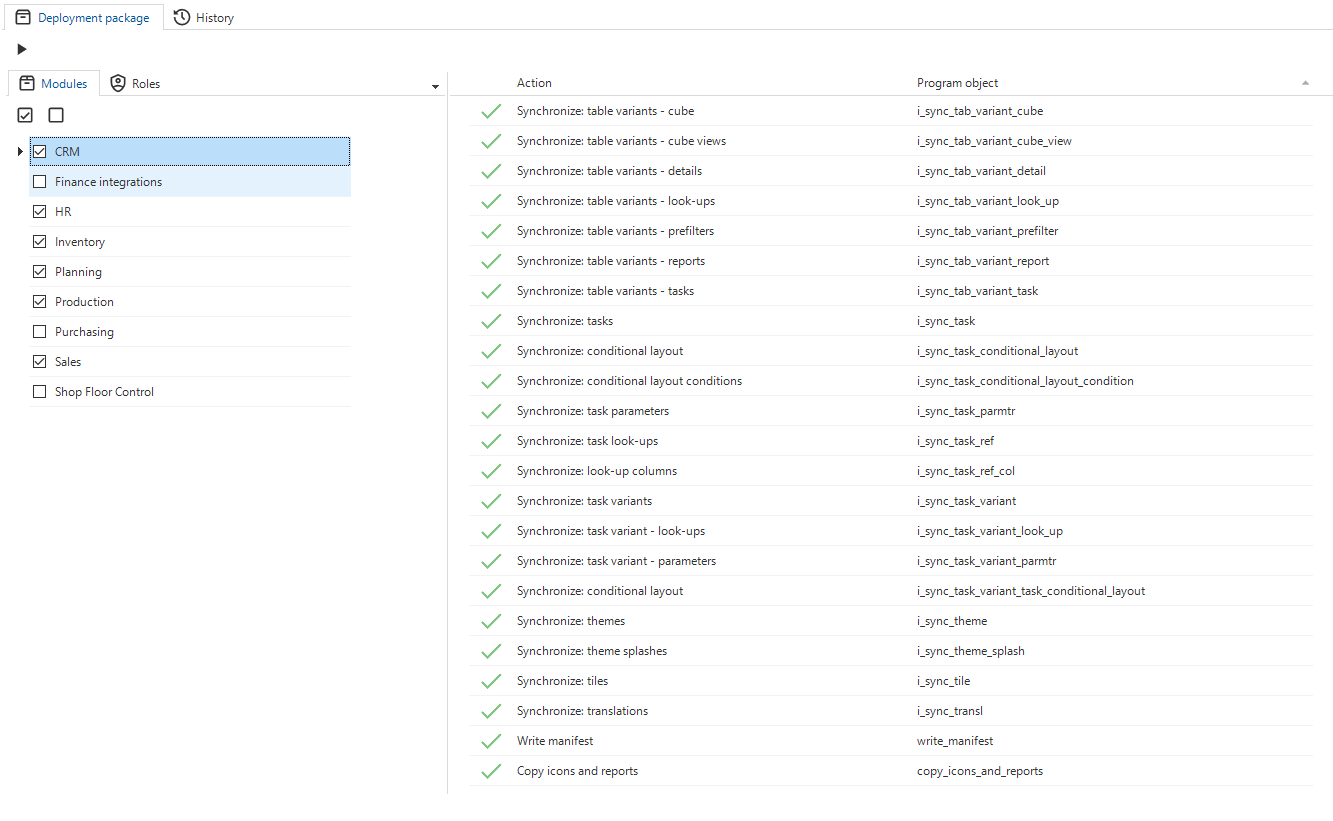Click the Roles shield icon
The image size is (1333, 821).
pos(118,84)
